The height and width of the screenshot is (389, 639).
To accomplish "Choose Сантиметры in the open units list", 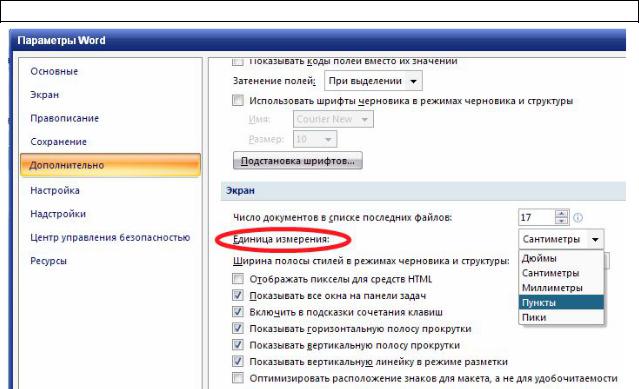I will point(561,273).
